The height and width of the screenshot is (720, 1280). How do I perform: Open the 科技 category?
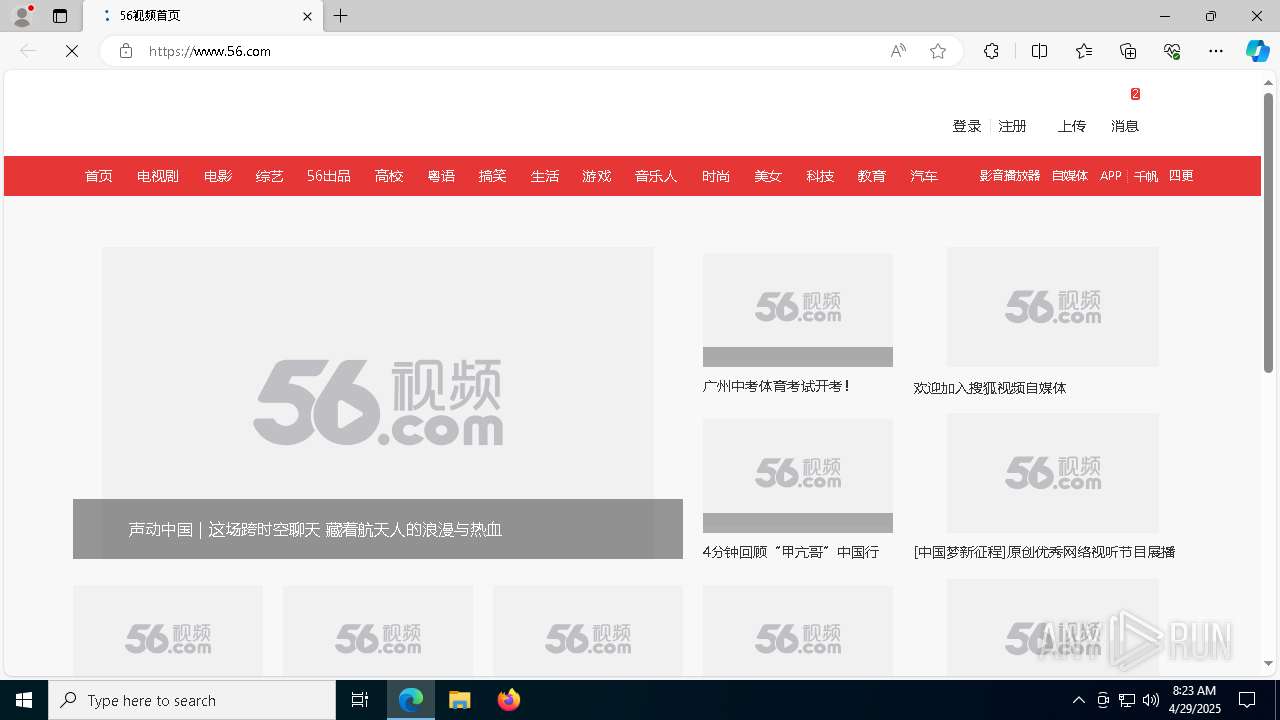coord(820,176)
